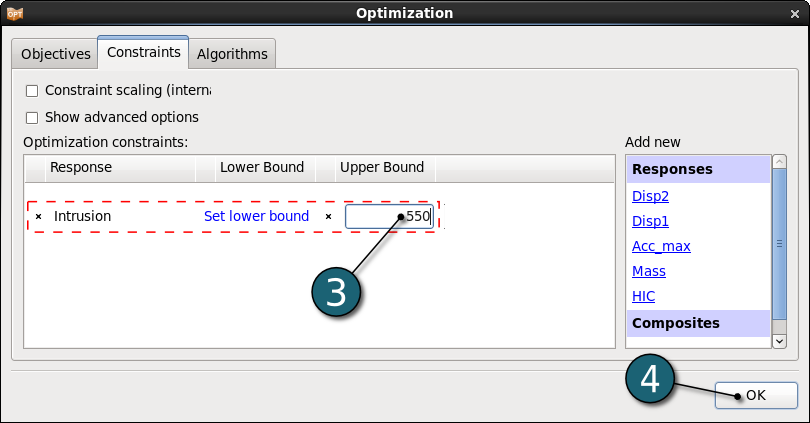Toggle Show advanced options checkbox
The image size is (810, 423).
coord(32,117)
